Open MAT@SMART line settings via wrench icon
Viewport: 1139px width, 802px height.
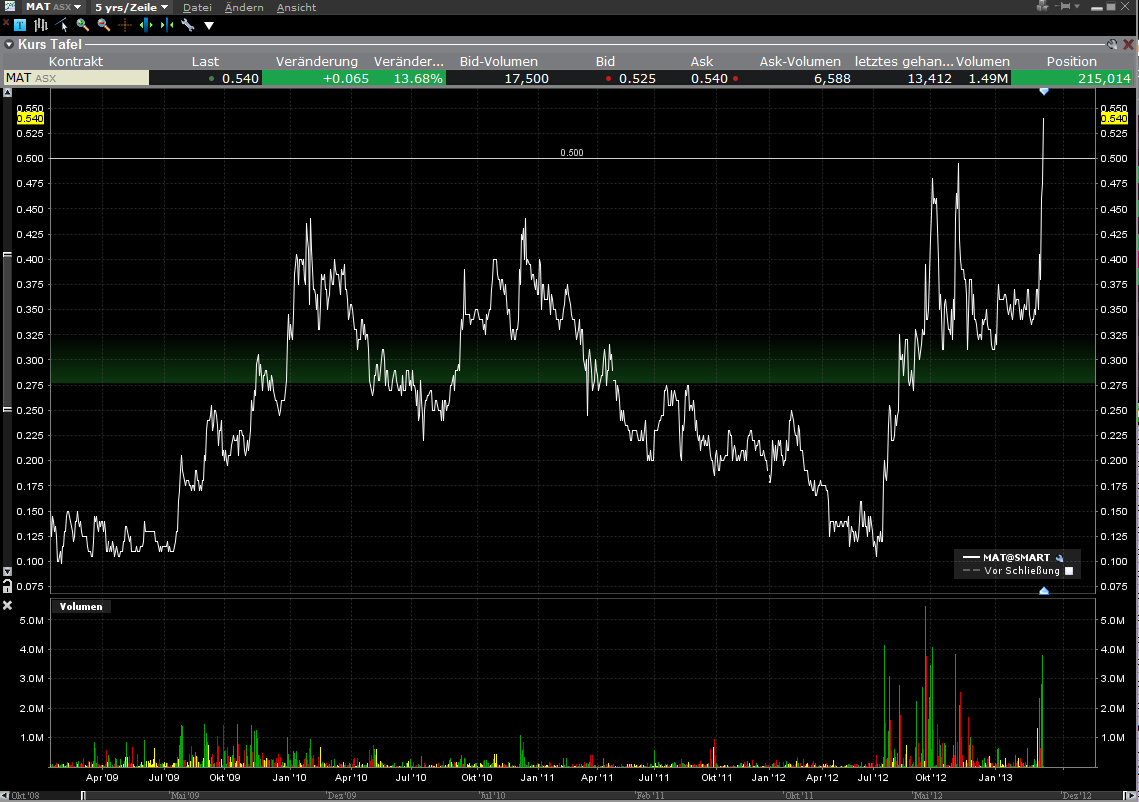(x=1059, y=558)
